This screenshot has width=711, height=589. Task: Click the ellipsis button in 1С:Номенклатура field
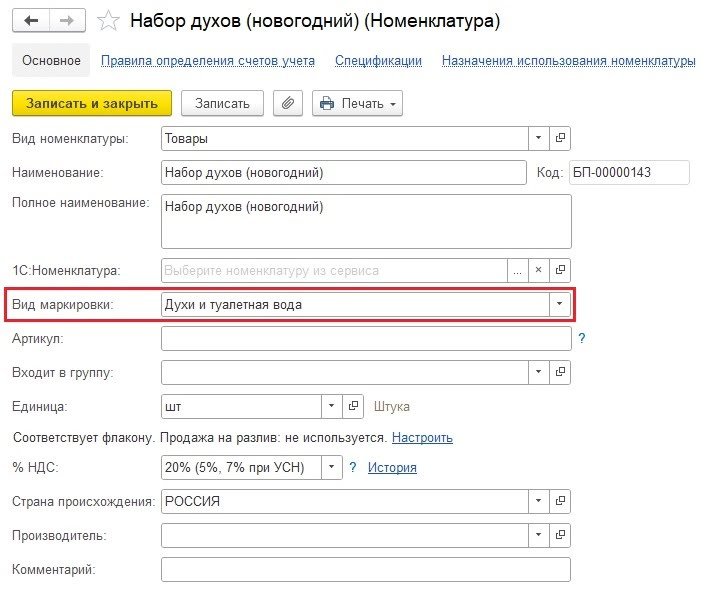point(517,270)
